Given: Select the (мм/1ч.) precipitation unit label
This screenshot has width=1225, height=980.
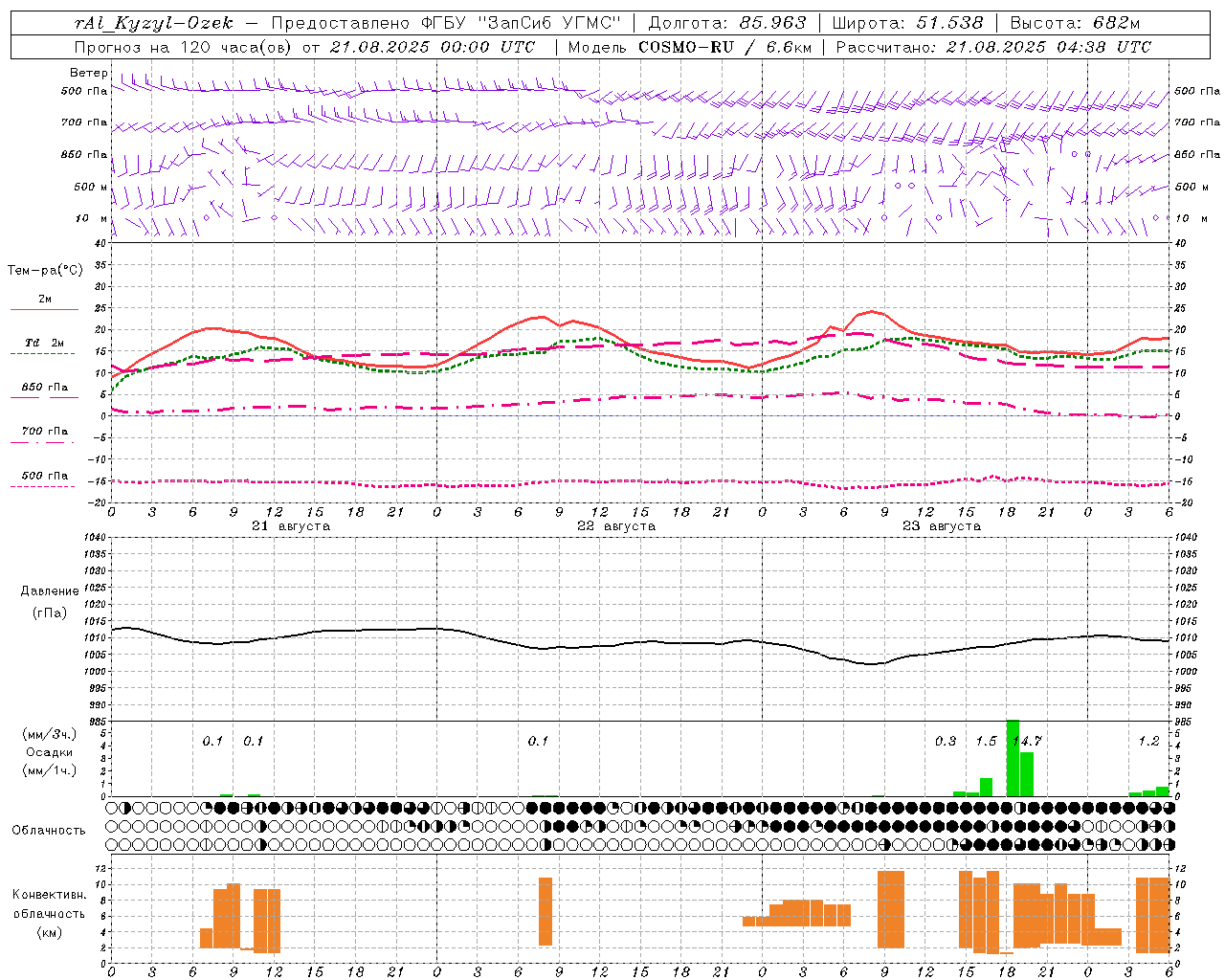Looking at the screenshot, I should coord(50,769).
